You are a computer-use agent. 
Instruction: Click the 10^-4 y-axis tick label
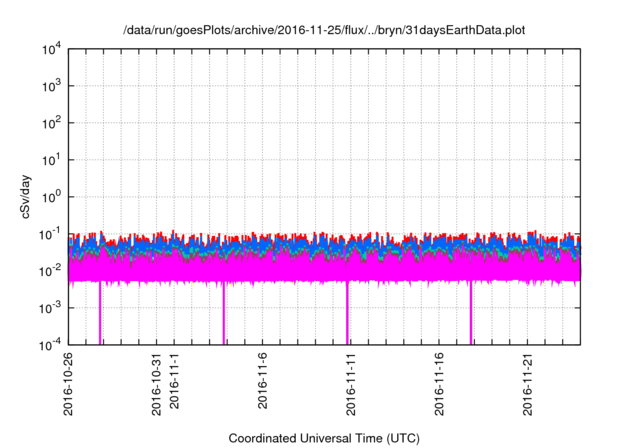pos(51,345)
